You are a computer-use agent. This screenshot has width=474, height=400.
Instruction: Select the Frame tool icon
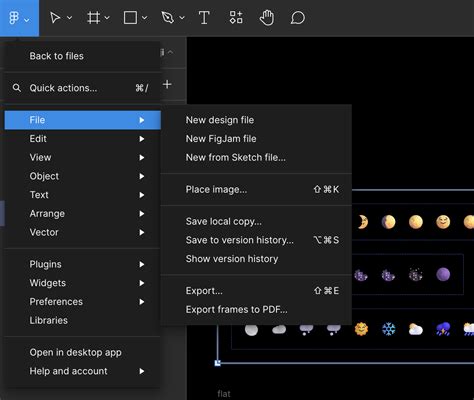pyautogui.click(x=94, y=18)
